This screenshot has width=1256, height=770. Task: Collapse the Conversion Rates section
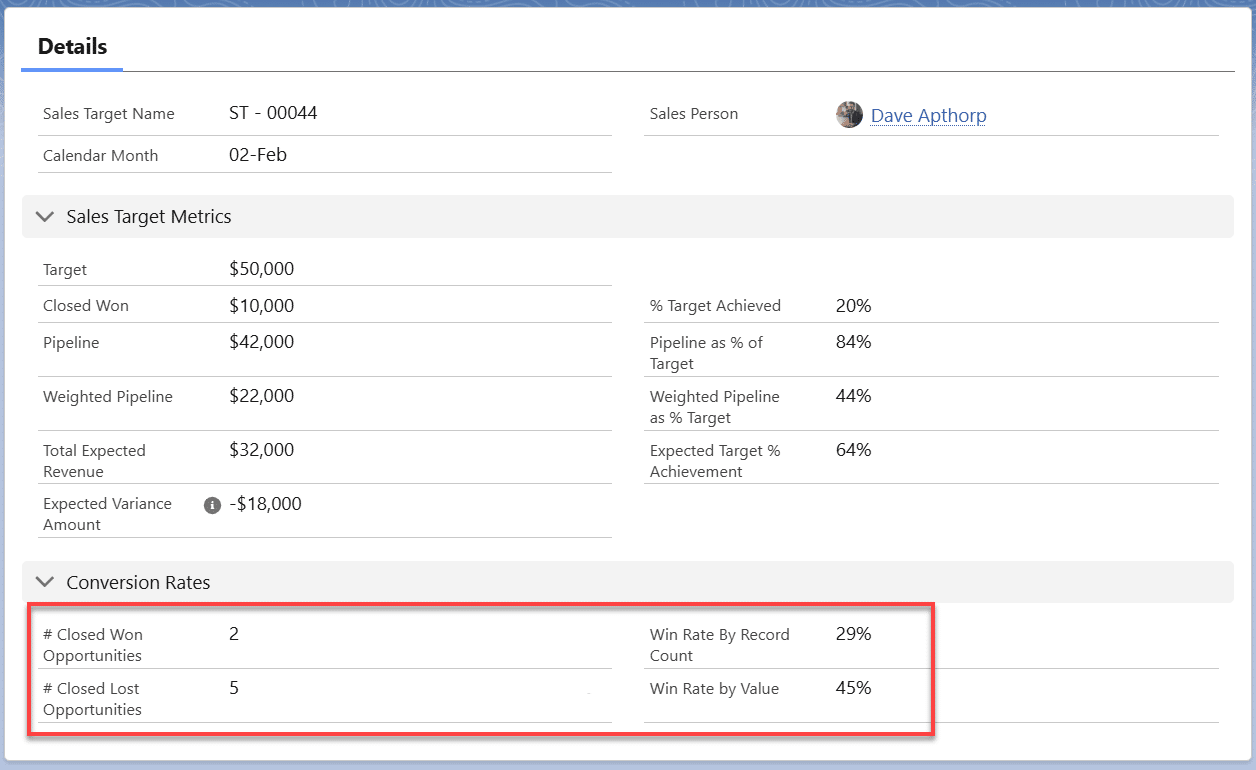(x=44, y=582)
